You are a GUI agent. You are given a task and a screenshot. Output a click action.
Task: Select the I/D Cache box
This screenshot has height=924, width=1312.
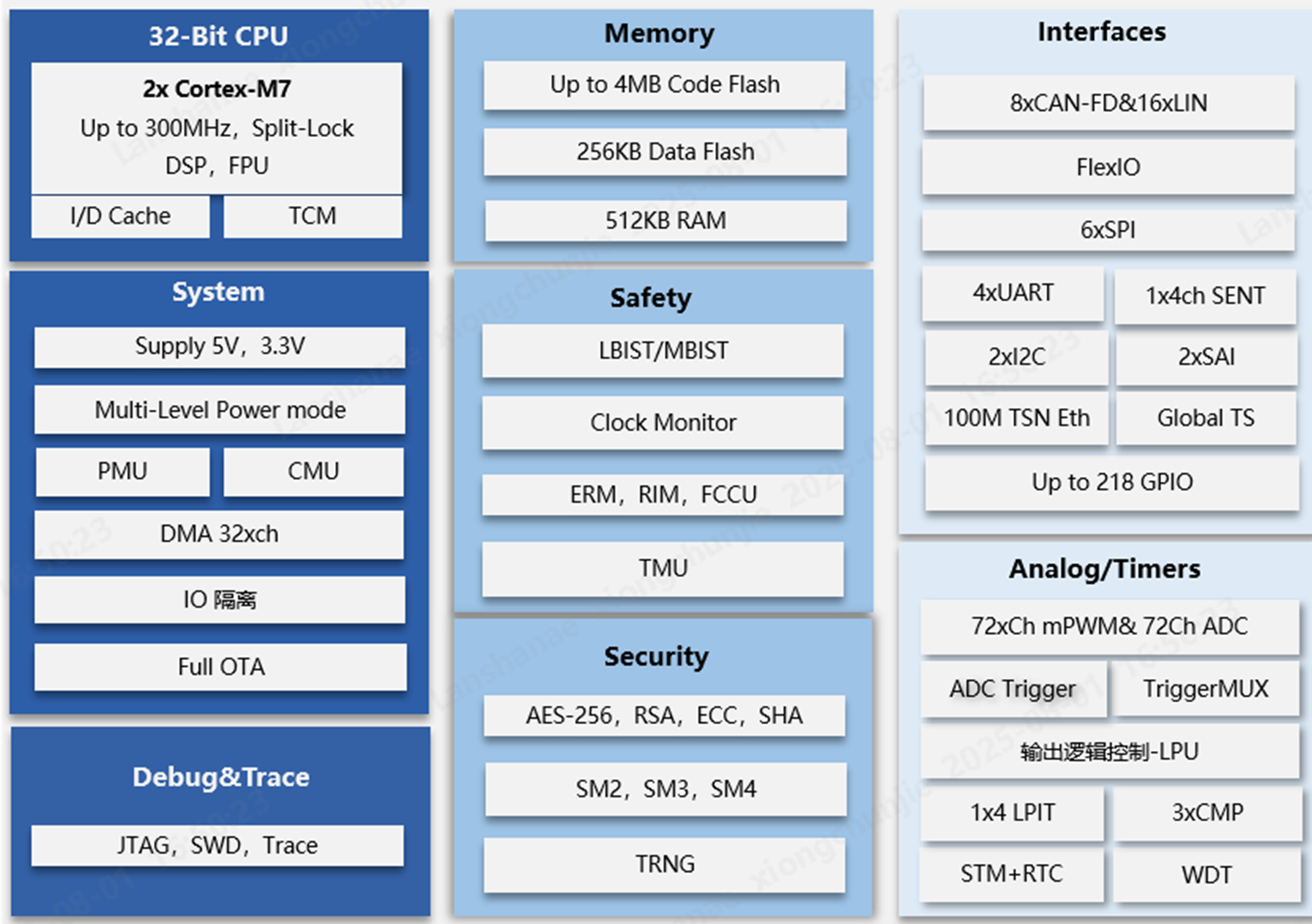(120, 216)
